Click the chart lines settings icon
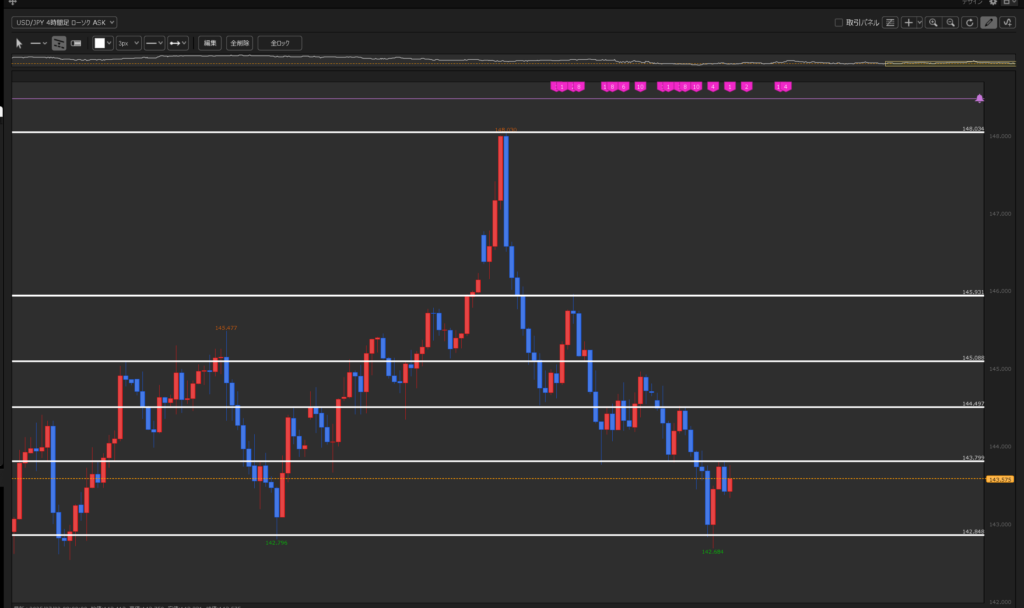 [x=889, y=22]
